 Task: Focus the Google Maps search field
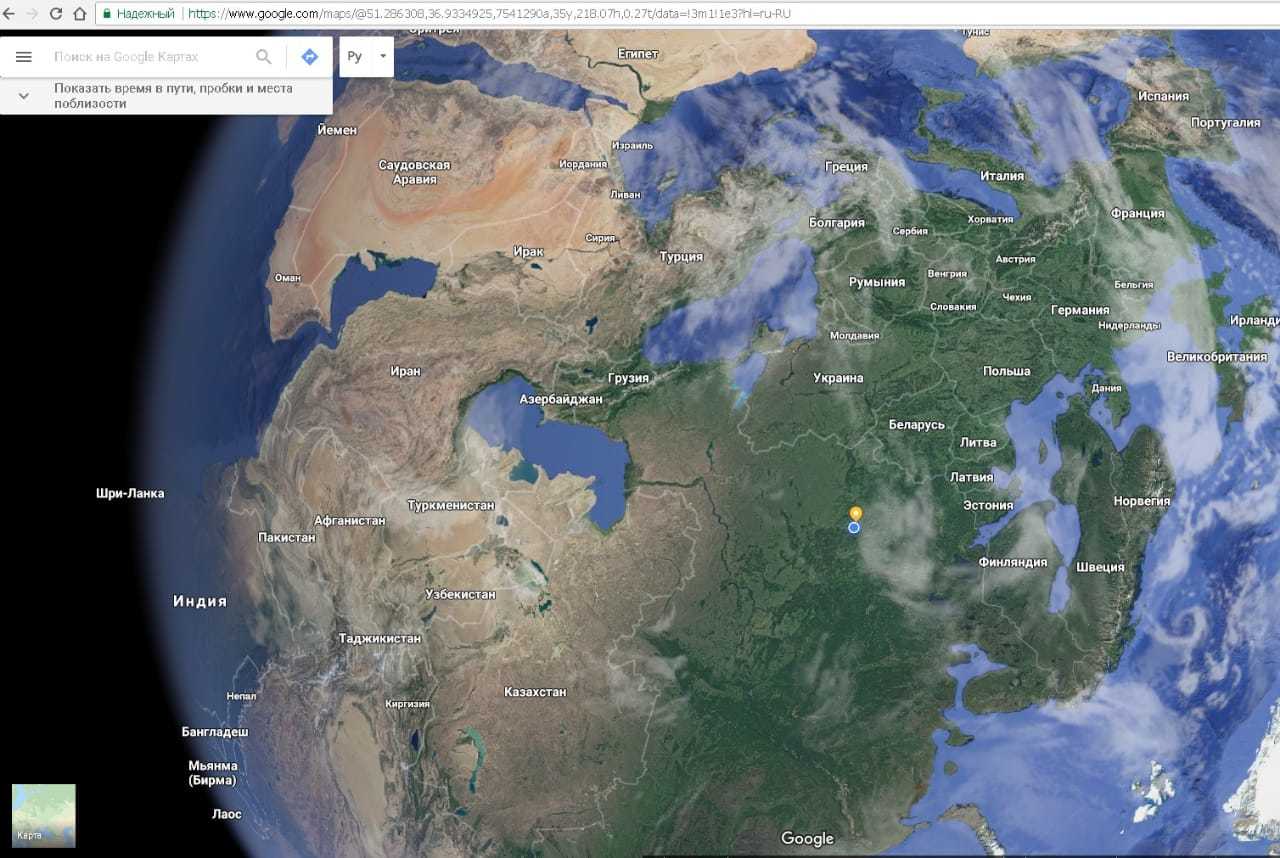150,57
